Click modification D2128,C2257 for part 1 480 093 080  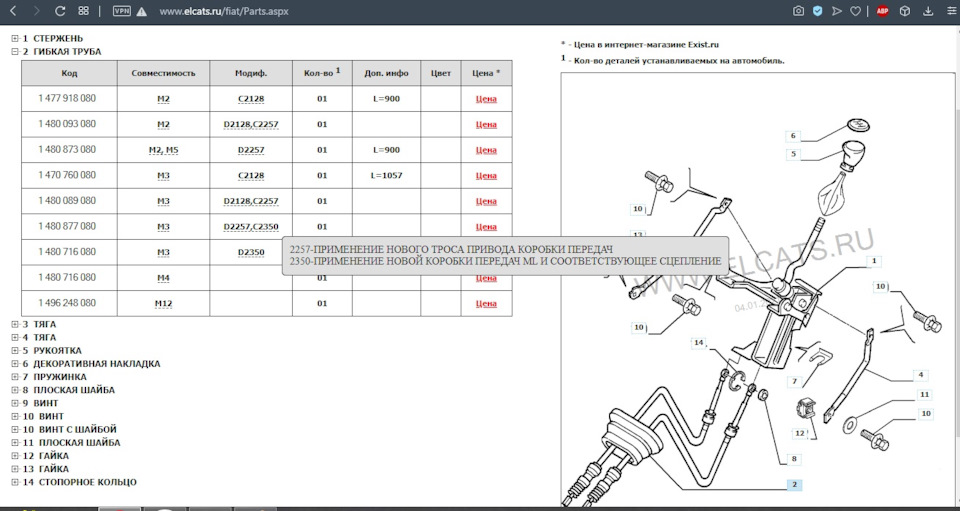pyautogui.click(x=251, y=125)
